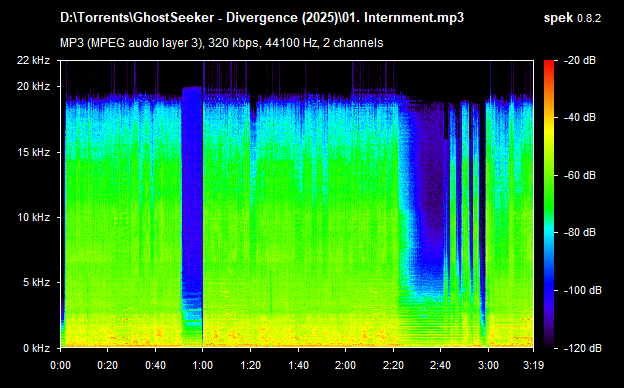The height and width of the screenshot is (388, 624).
Task: Click the file path title ending in Internment.mp3
Action: point(262,18)
